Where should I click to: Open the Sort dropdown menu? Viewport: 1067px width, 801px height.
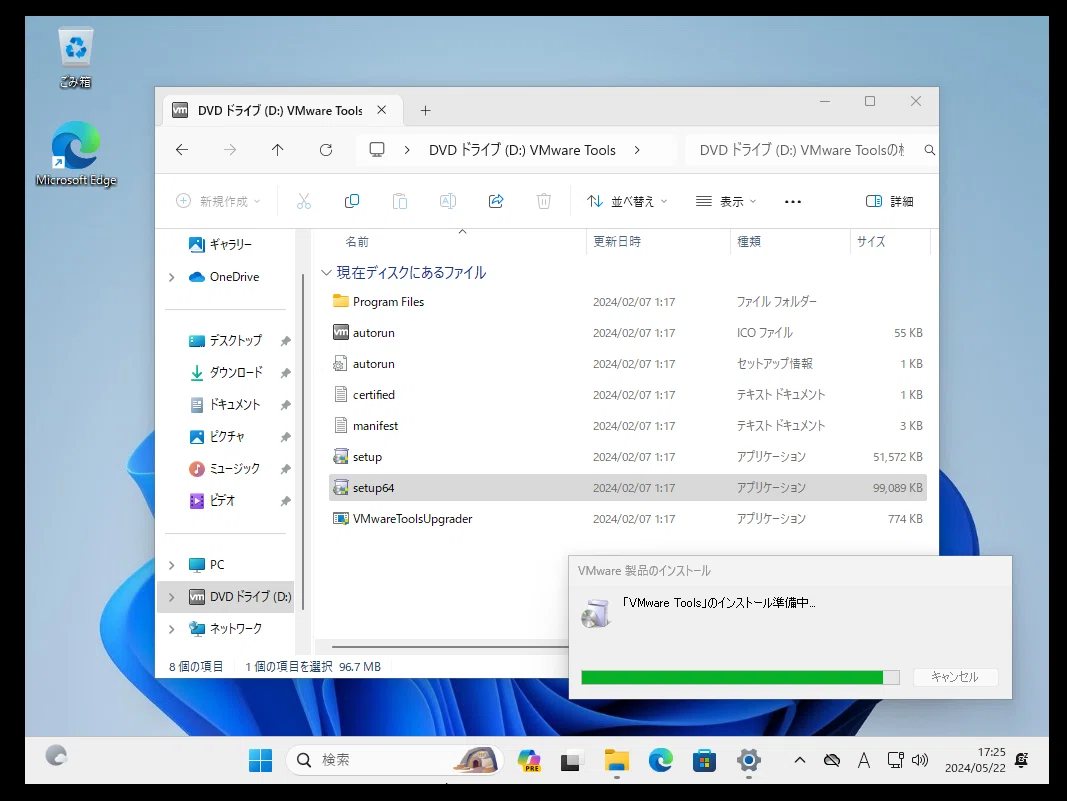627,201
